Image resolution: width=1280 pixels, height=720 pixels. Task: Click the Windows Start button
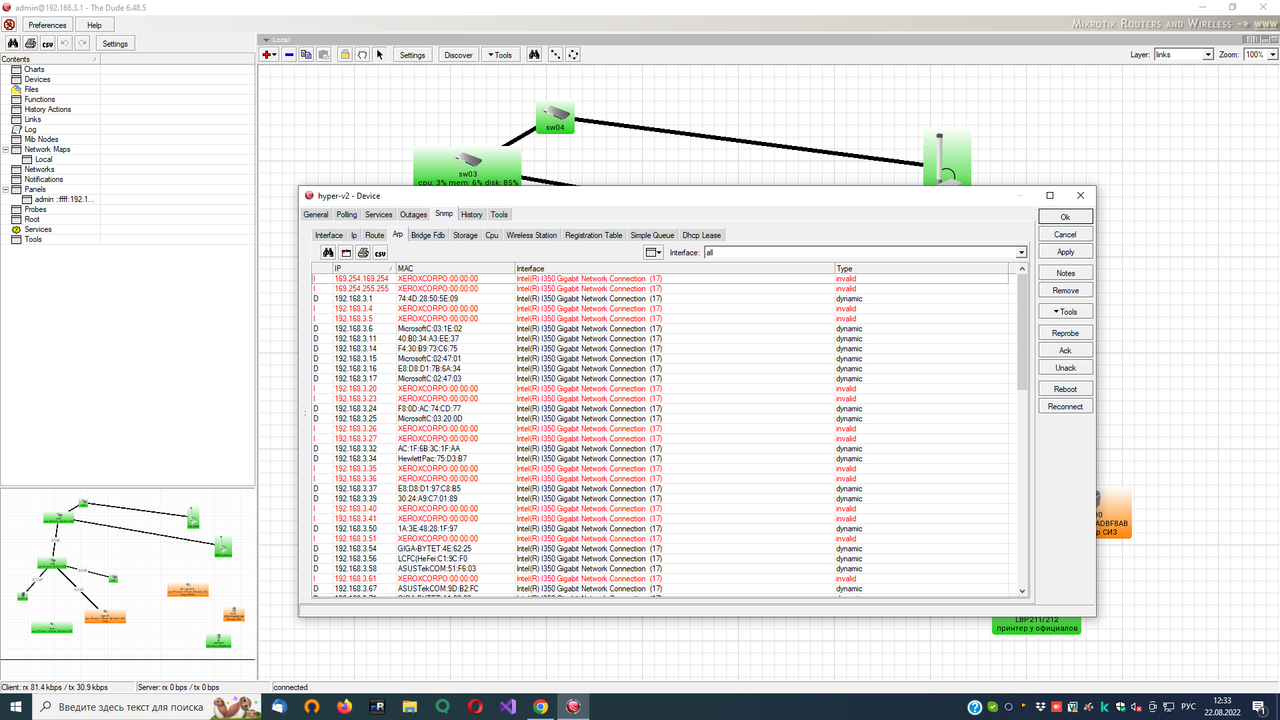[16, 706]
